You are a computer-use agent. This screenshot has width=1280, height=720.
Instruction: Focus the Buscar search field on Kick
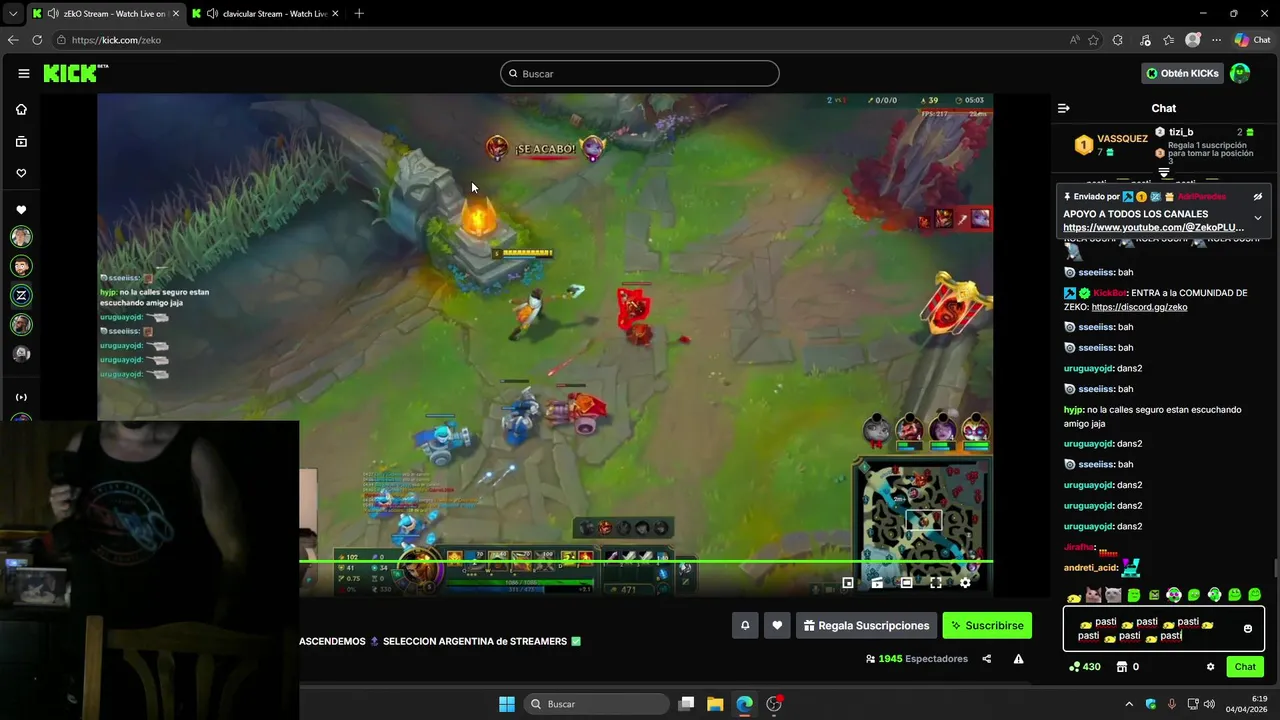(640, 73)
